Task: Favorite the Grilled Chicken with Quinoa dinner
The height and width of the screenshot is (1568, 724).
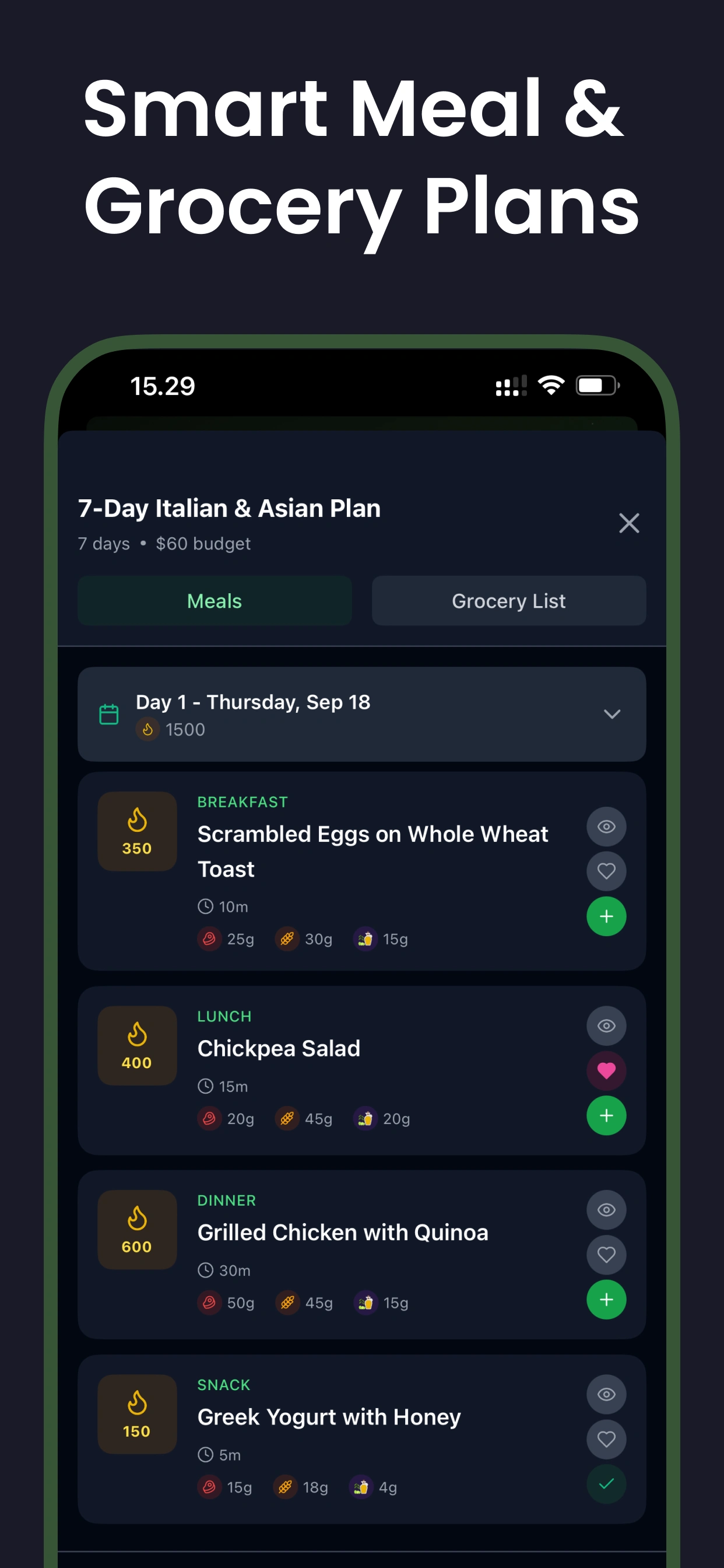Action: [606, 1255]
